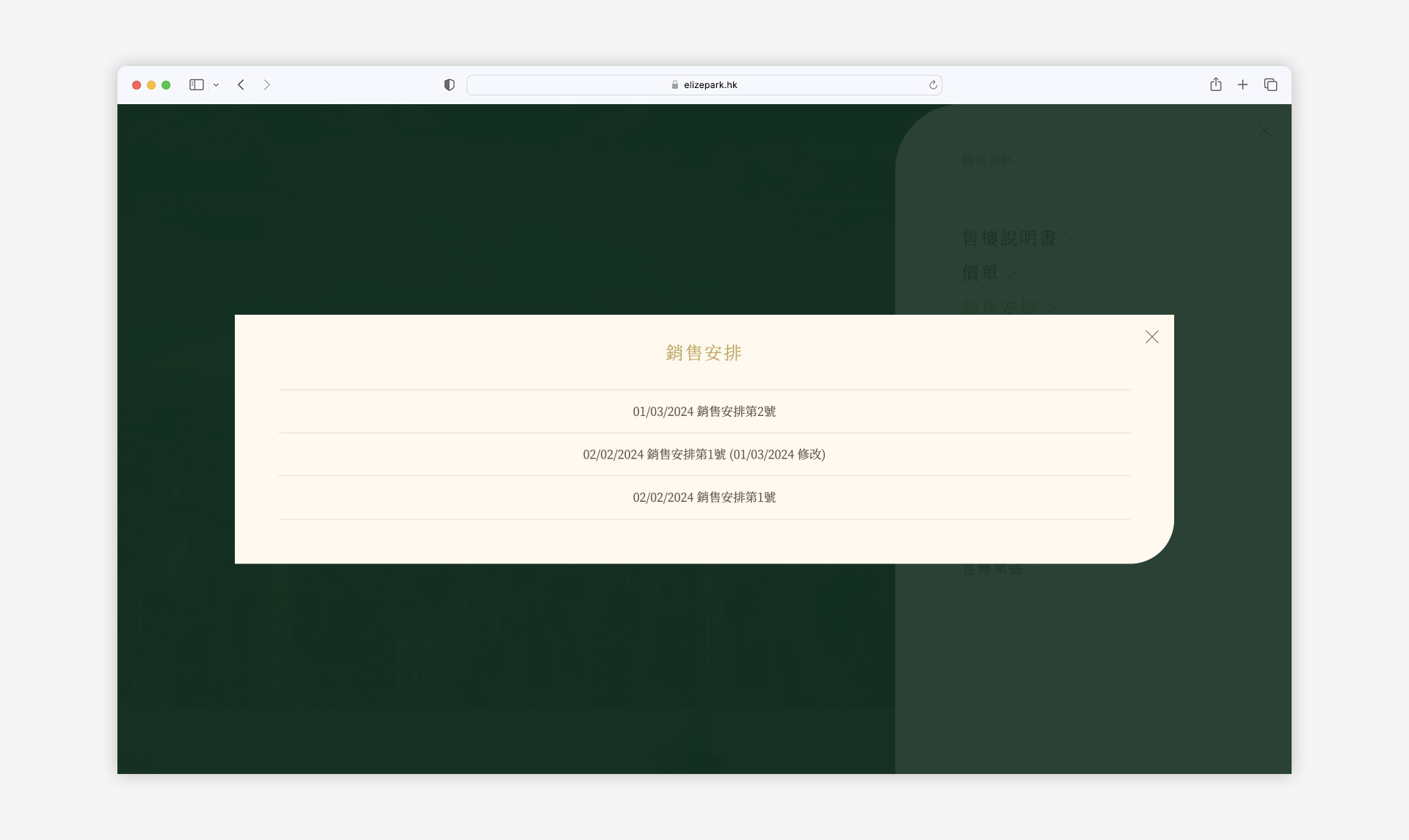
Task: Click the yellow minimize window button
Action: tap(151, 85)
